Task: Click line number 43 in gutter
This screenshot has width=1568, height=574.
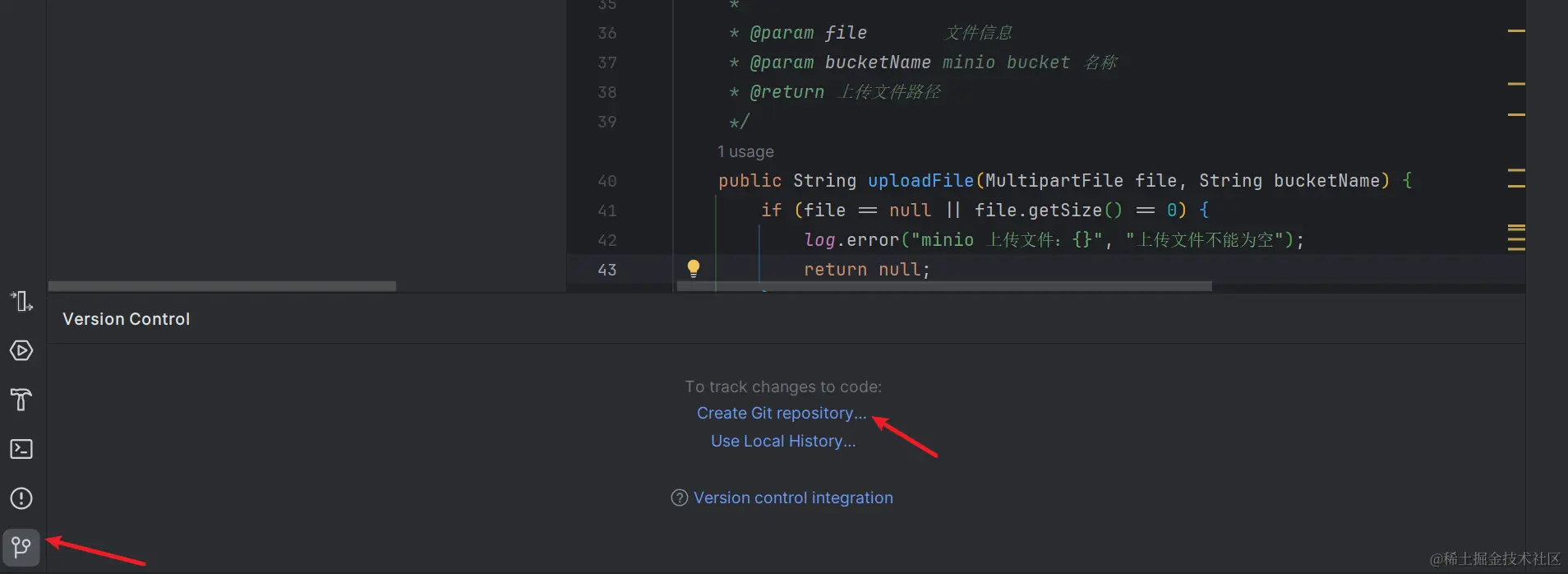Action: pyautogui.click(x=607, y=270)
